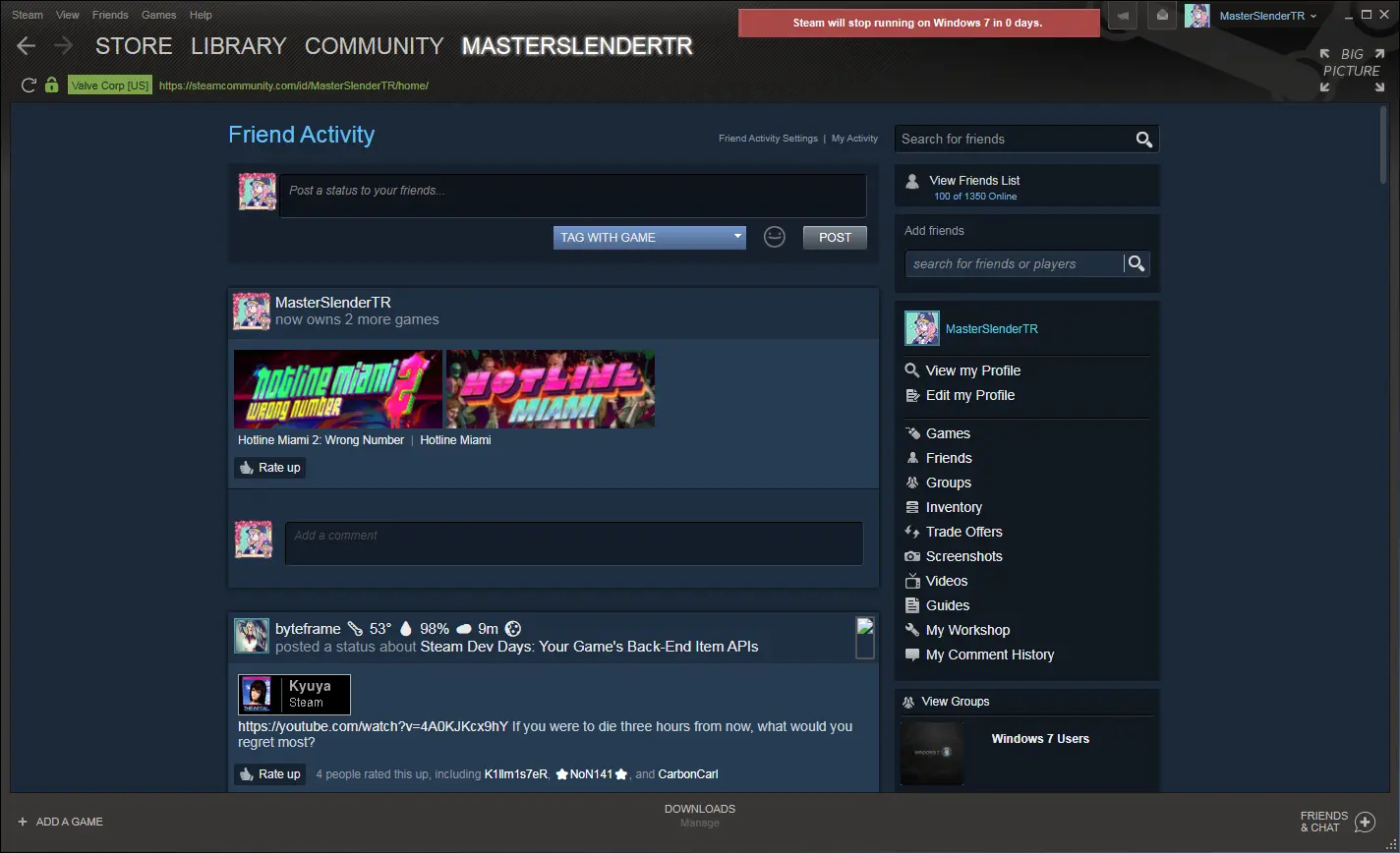
Task: Open the YouTube link in byteframe's post
Action: [x=373, y=727]
